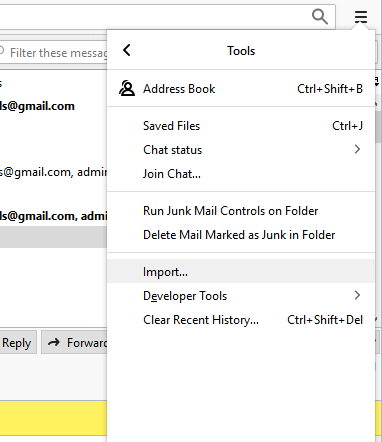Select the highlighted gray message row

[53, 237]
